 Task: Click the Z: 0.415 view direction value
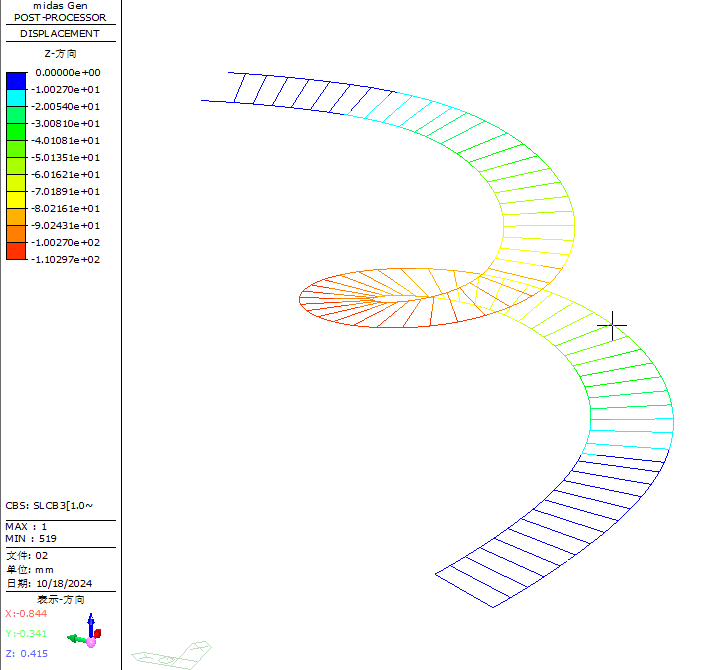tap(27, 653)
